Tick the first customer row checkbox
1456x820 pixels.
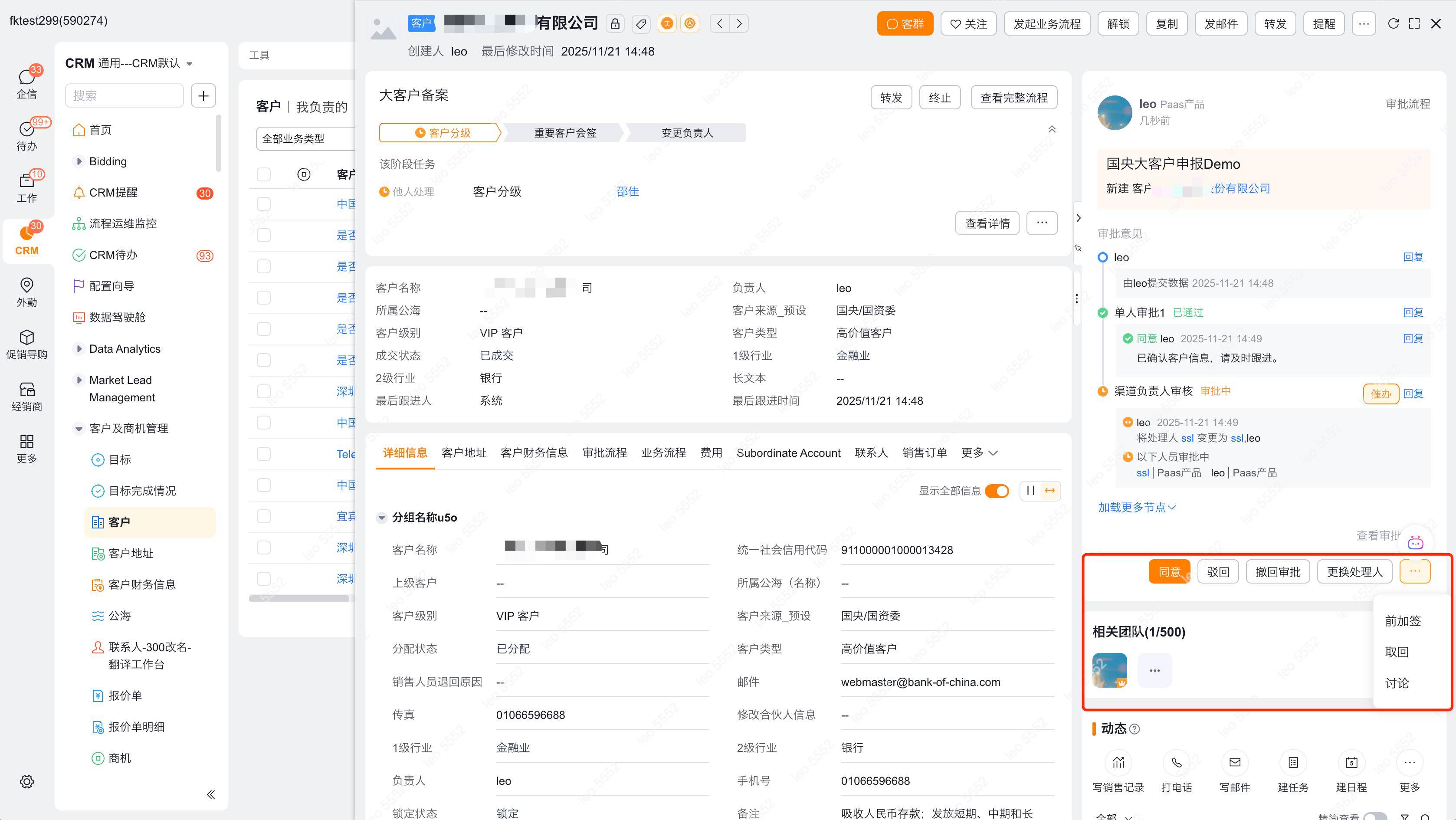263,204
